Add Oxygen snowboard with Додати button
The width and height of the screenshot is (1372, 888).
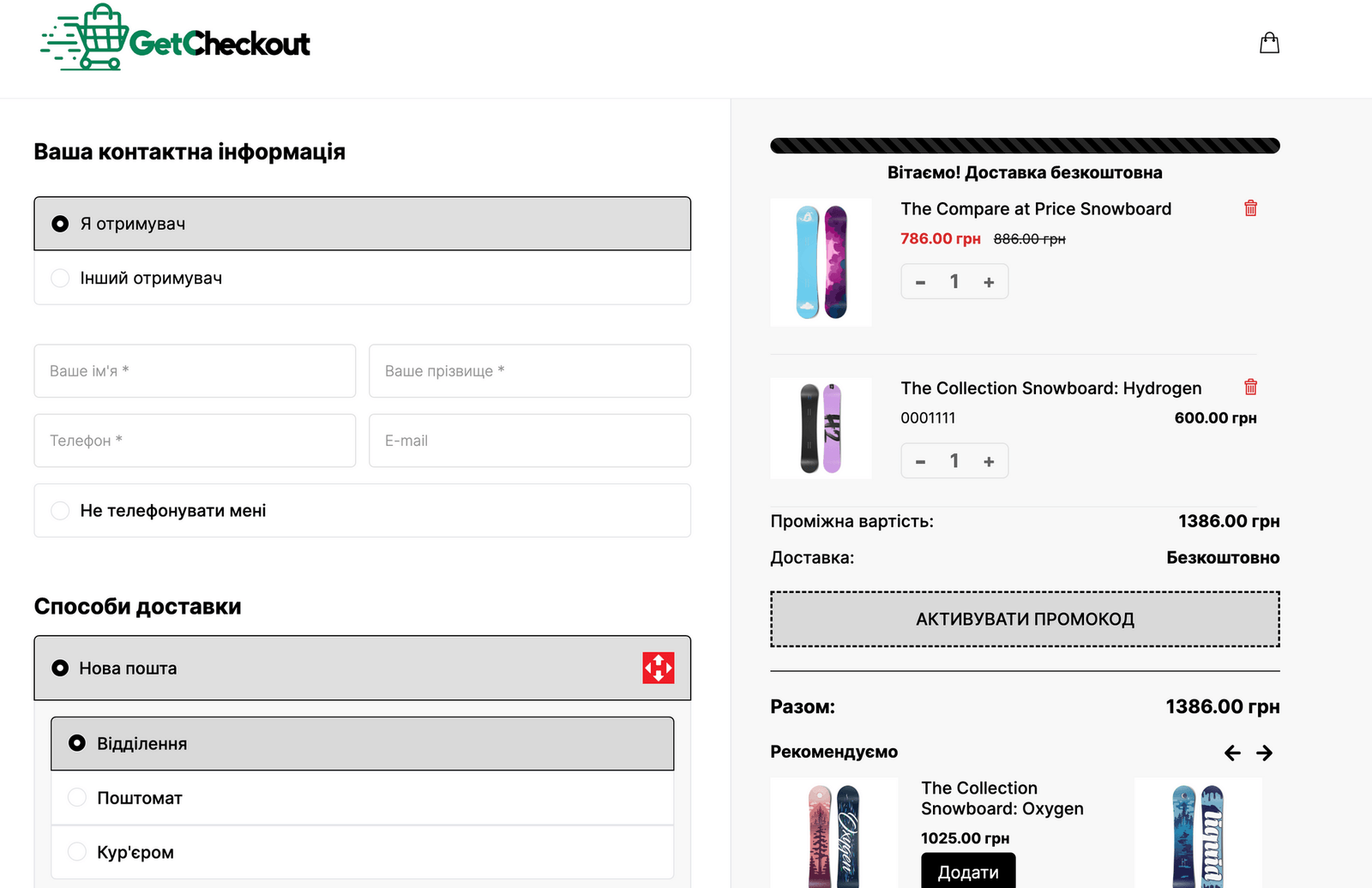tap(968, 871)
